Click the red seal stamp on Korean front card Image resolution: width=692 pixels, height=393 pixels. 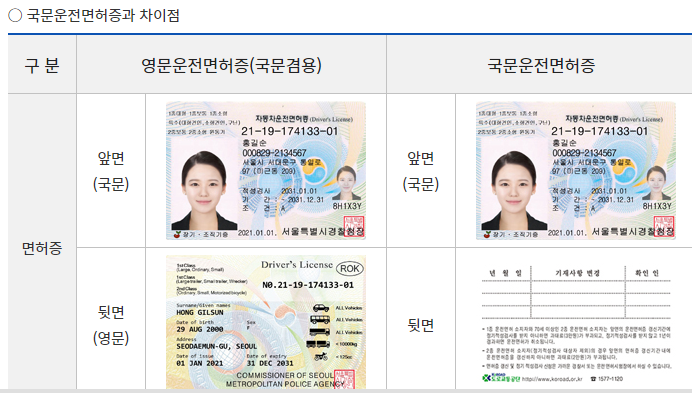[663, 227]
